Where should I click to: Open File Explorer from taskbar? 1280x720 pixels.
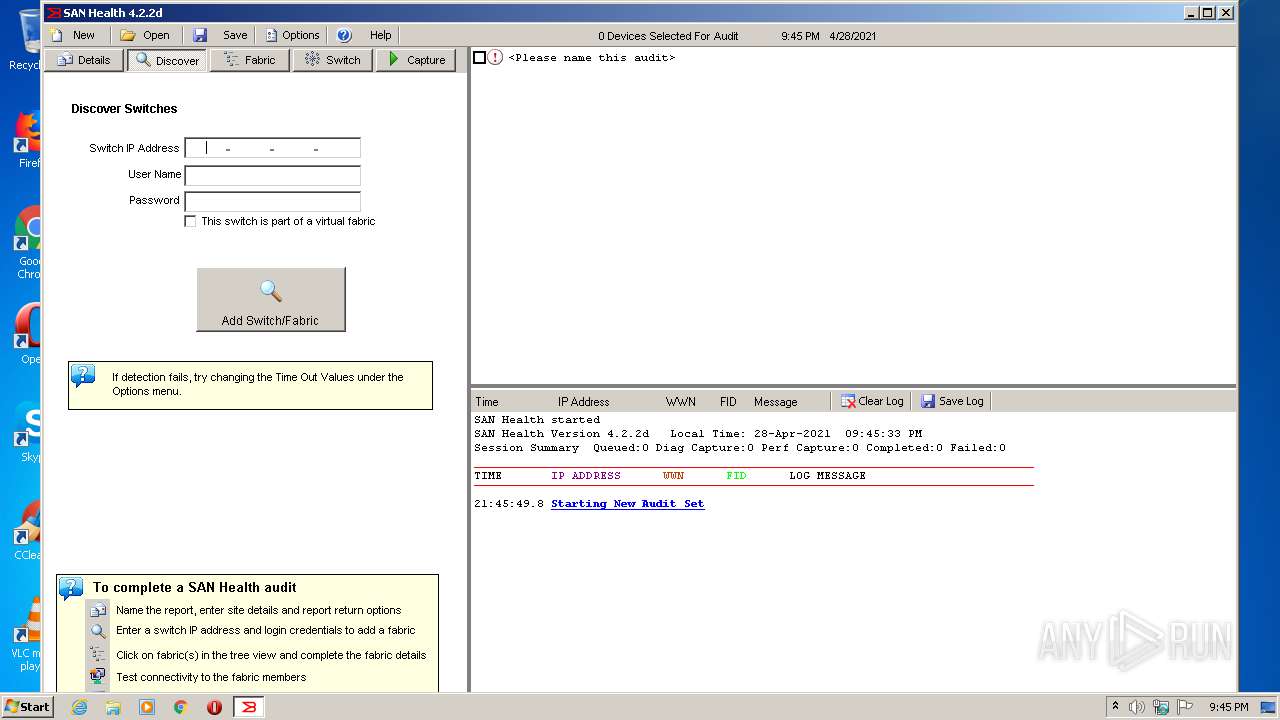click(113, 707)
